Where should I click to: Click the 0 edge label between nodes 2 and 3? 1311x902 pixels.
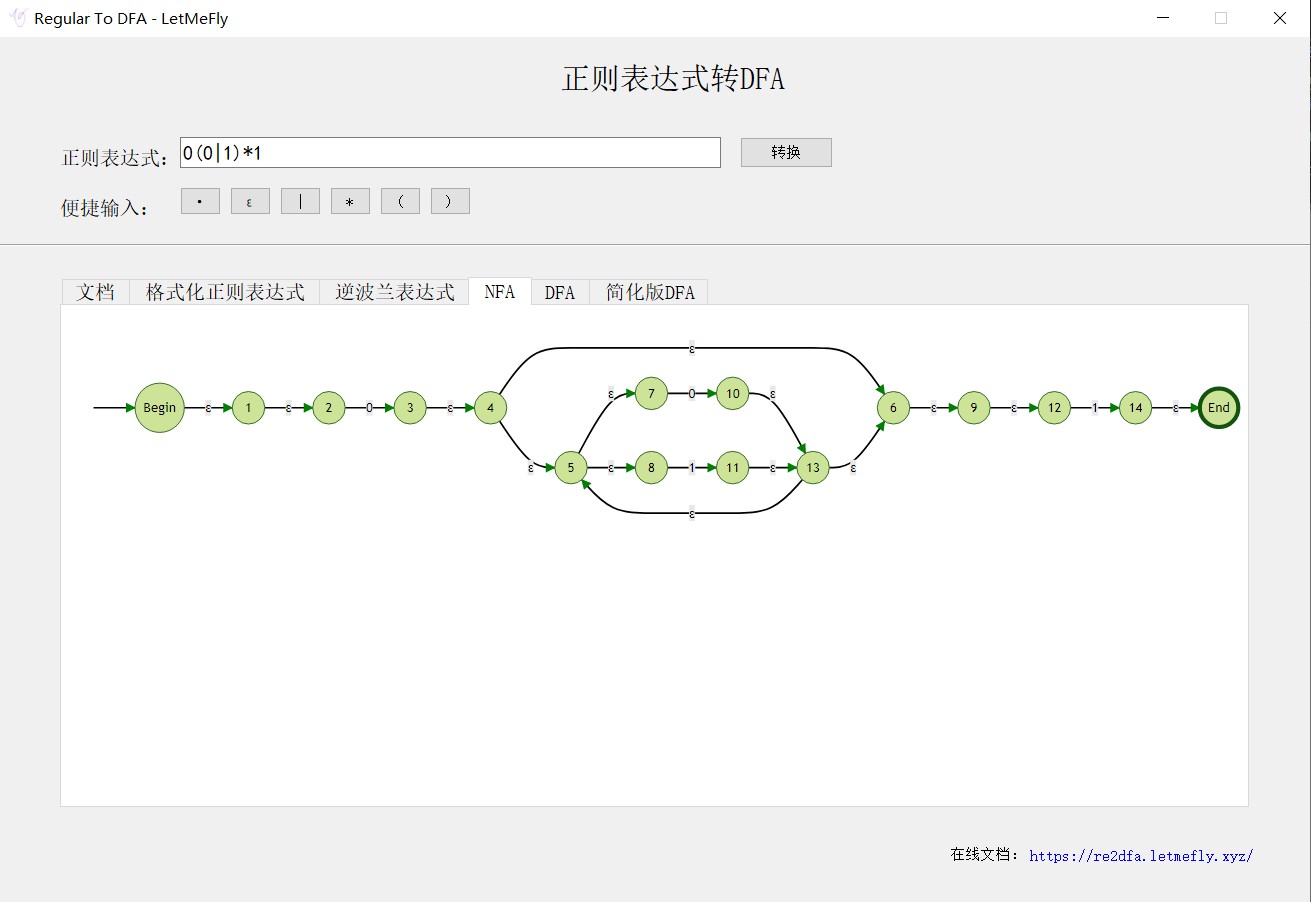click(x=369, y=408)
